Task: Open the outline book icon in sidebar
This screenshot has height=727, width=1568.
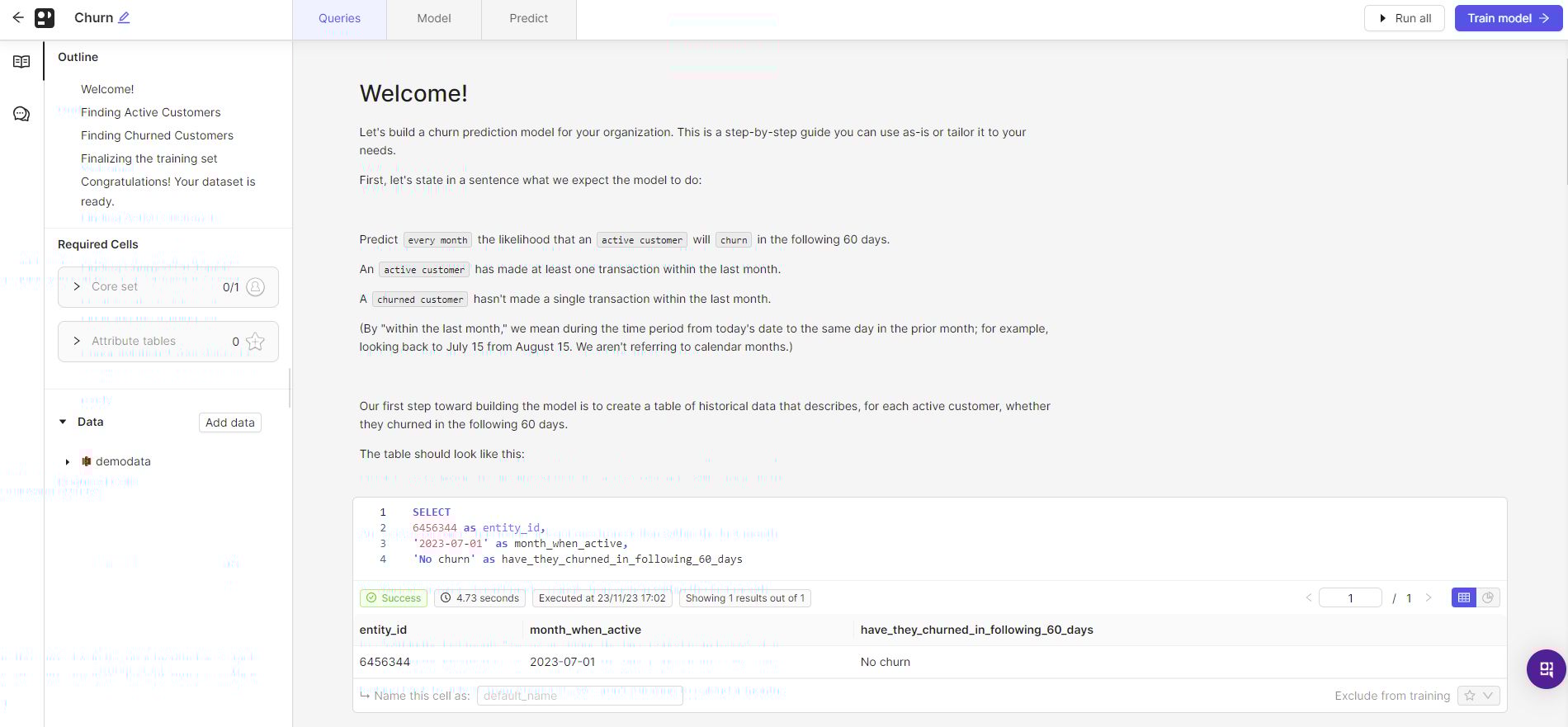Action: tap(21, 62)
